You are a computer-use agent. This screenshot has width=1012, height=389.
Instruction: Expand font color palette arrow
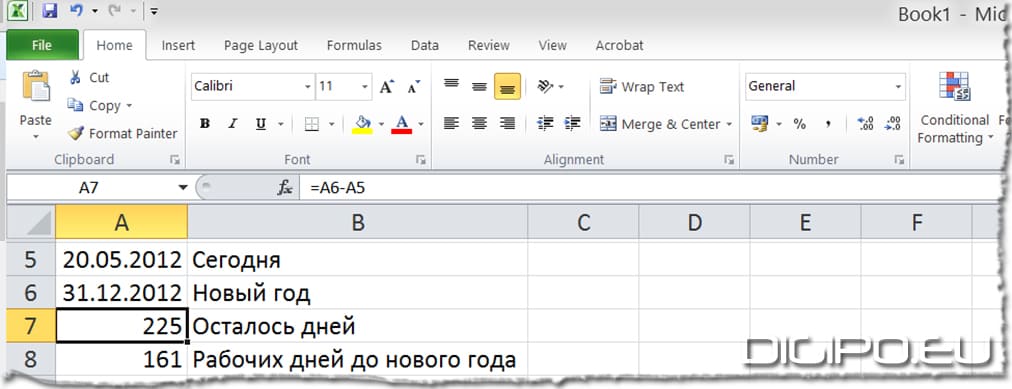(x=421, y=125)
